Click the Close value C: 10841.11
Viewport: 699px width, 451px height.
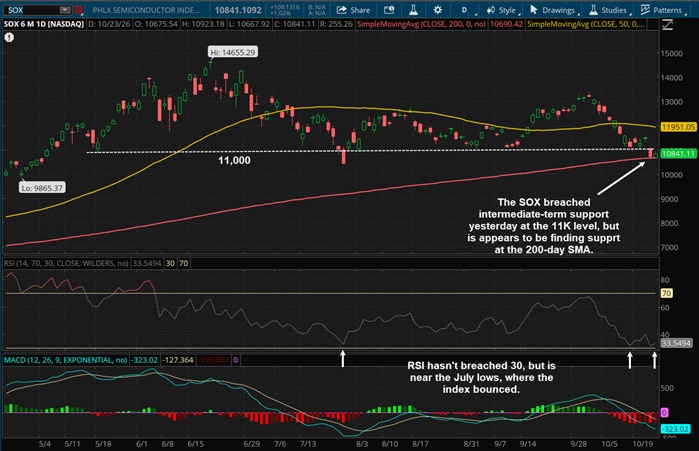[295, 24]
